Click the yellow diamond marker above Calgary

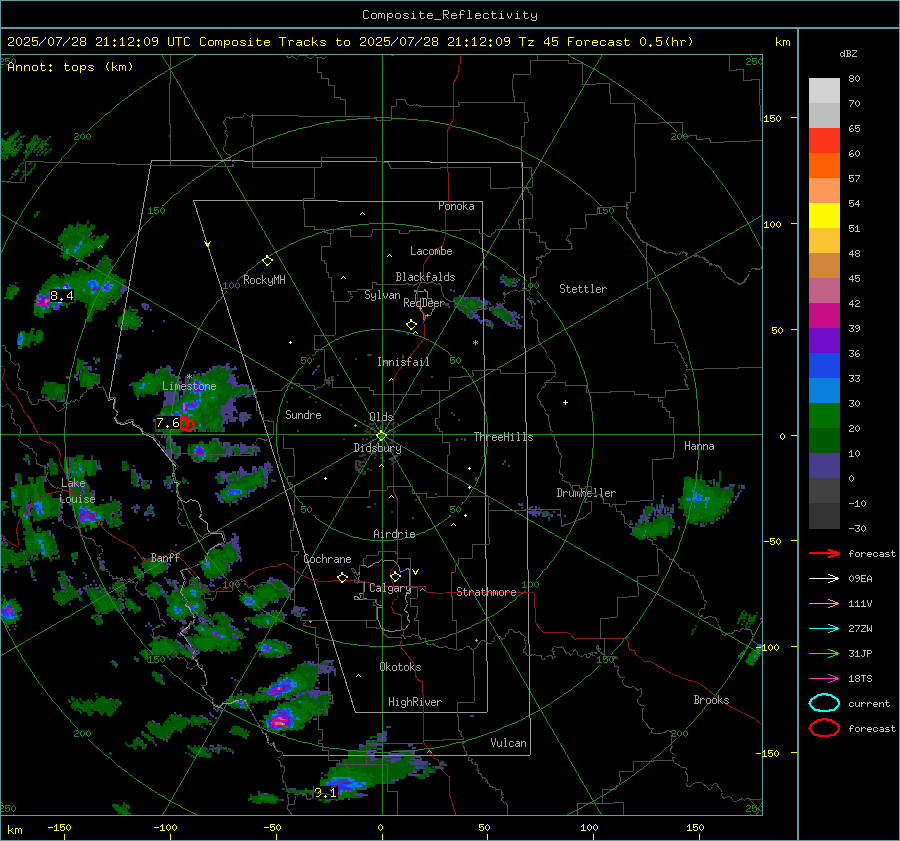[395, 576]
